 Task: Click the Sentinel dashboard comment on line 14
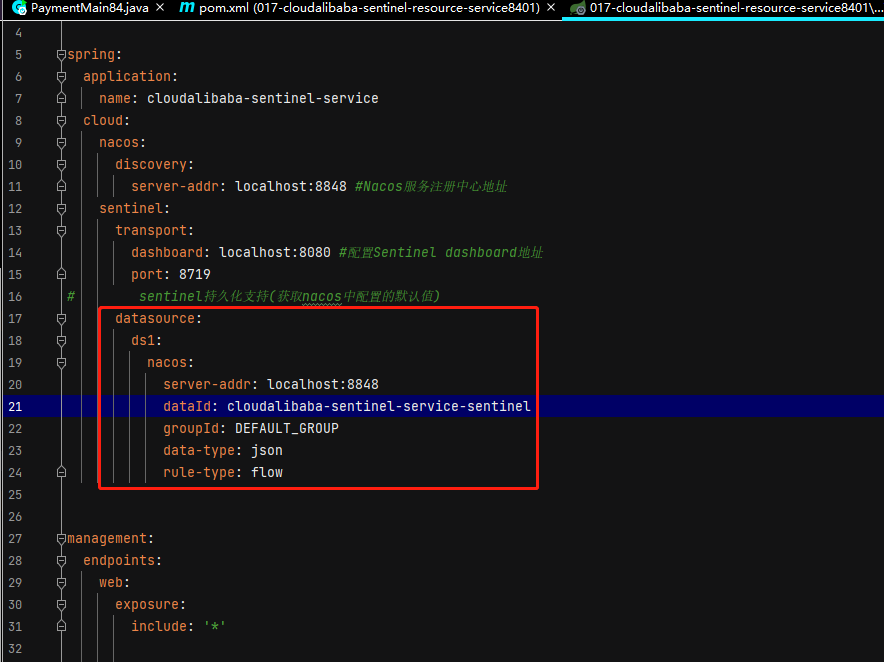pos(441,253)
